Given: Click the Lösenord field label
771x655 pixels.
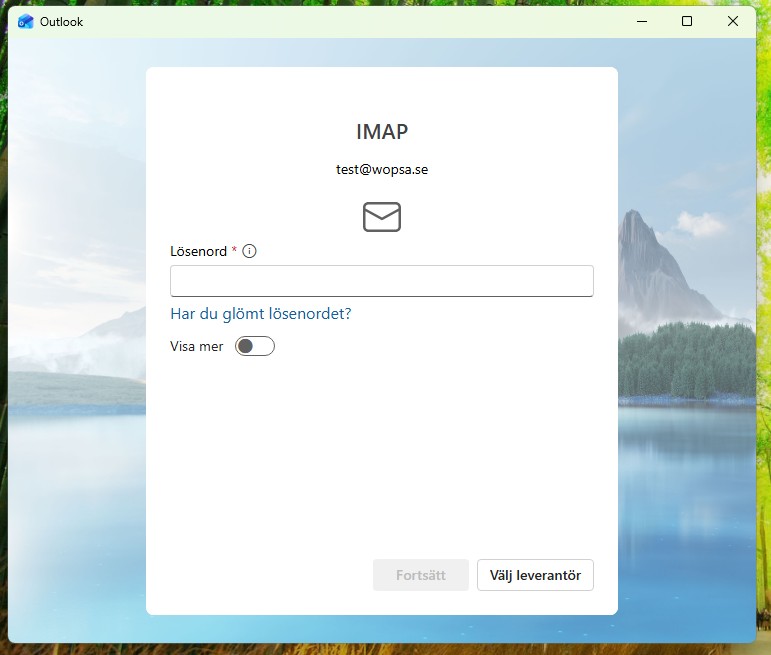Looking at the screenshot, I should pyautogui.click(x=199, y=251).
